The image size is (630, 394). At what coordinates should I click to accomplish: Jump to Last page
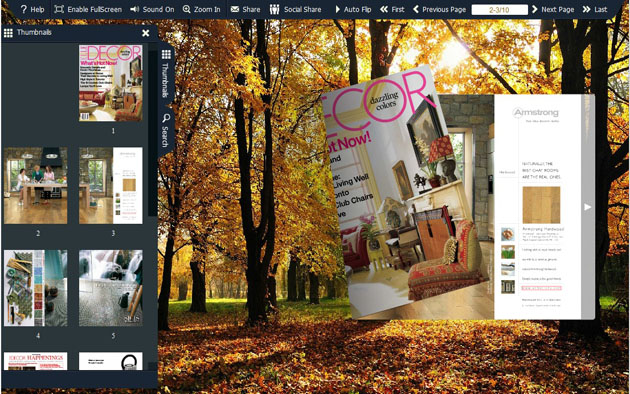point(595,9)
